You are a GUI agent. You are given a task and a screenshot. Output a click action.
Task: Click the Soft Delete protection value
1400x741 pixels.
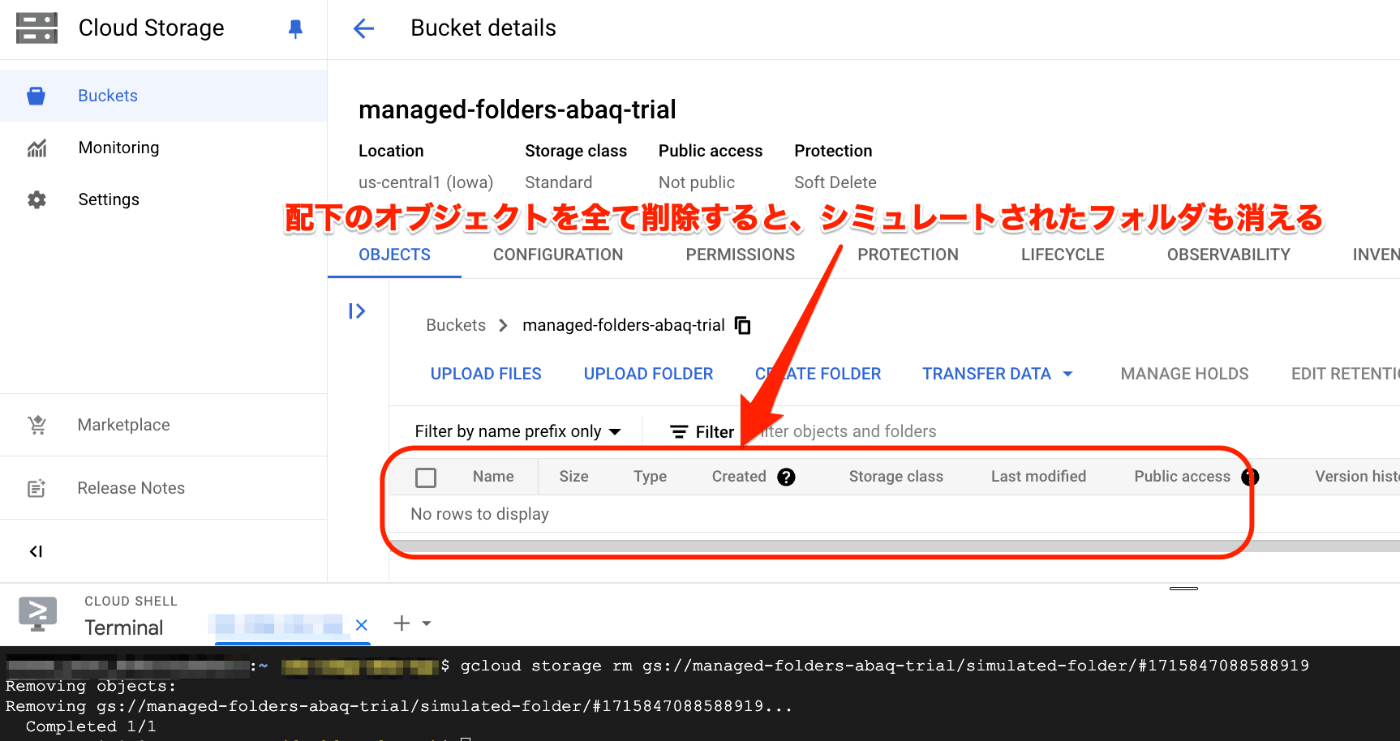tap(835, 183)
